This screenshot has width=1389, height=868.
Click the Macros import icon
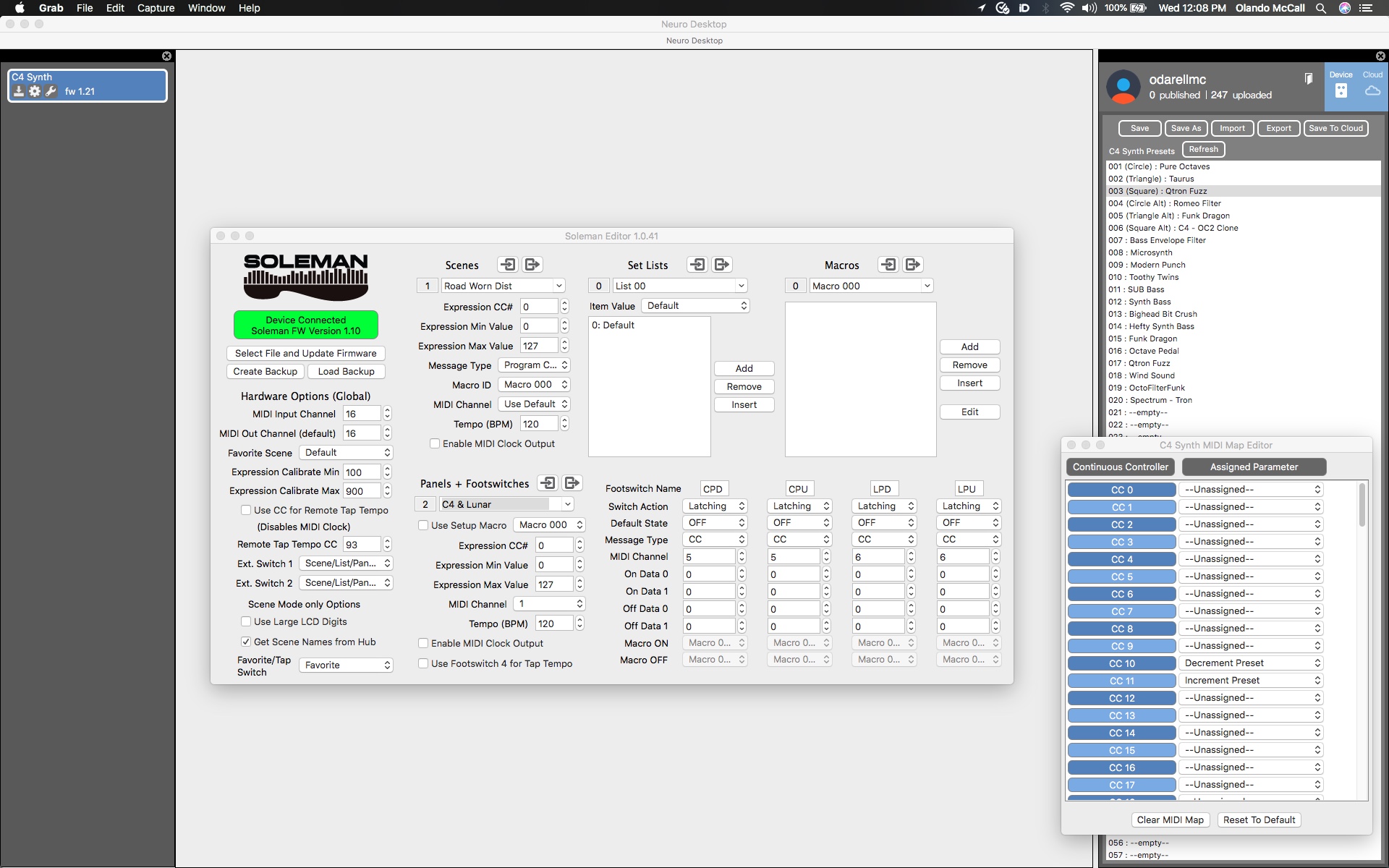point(888,265)
